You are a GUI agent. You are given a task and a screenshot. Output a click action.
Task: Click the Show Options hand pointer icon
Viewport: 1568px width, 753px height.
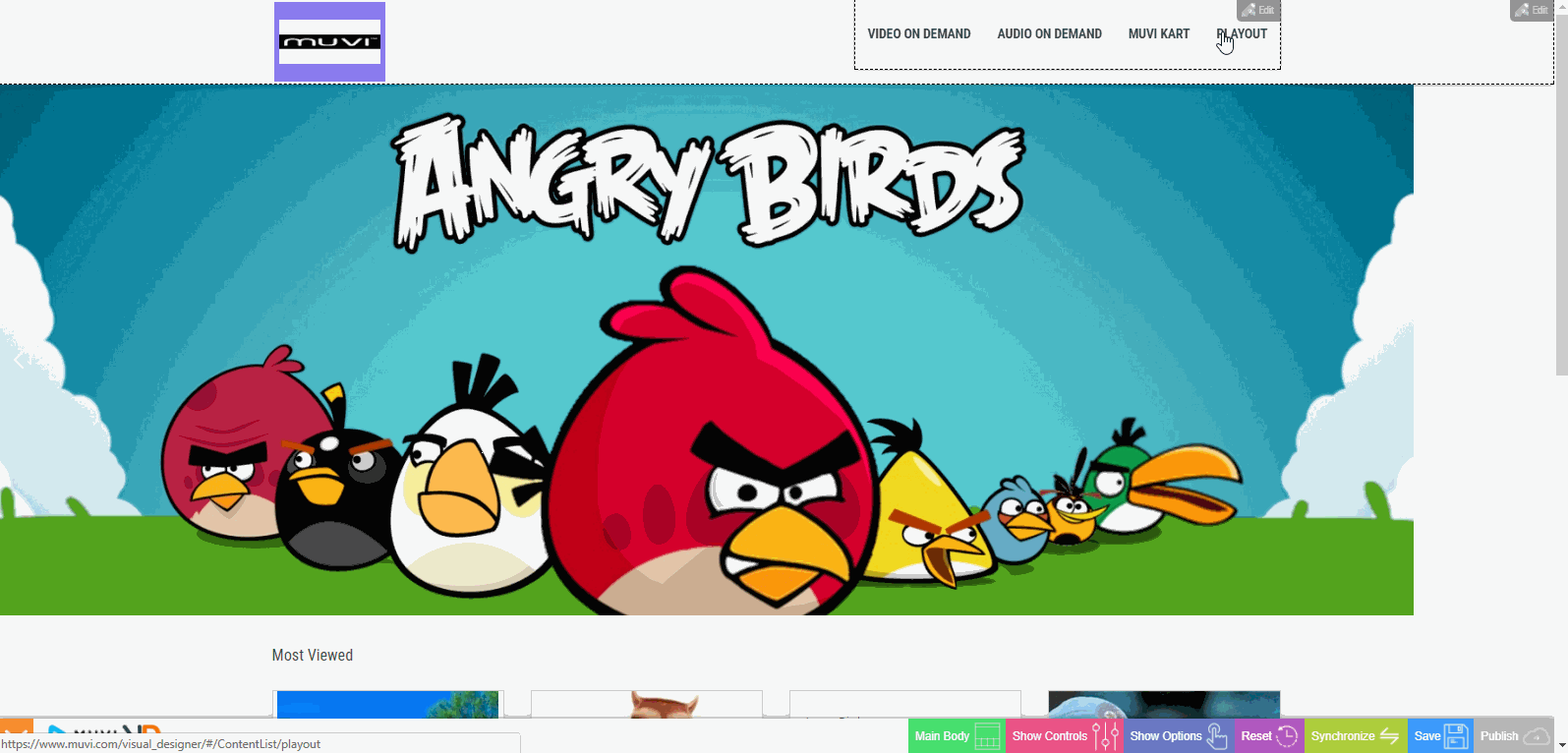pyautogui.click(x=1217, y=735)
